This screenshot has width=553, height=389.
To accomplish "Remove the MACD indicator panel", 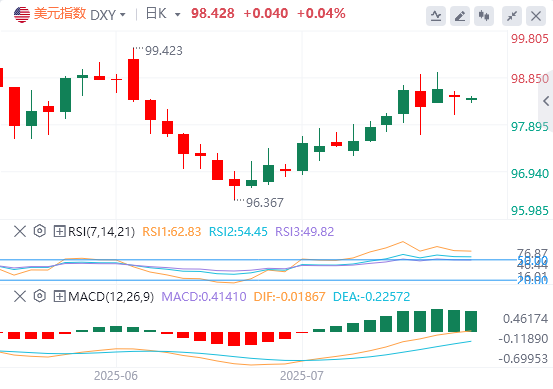I will 20,296.
